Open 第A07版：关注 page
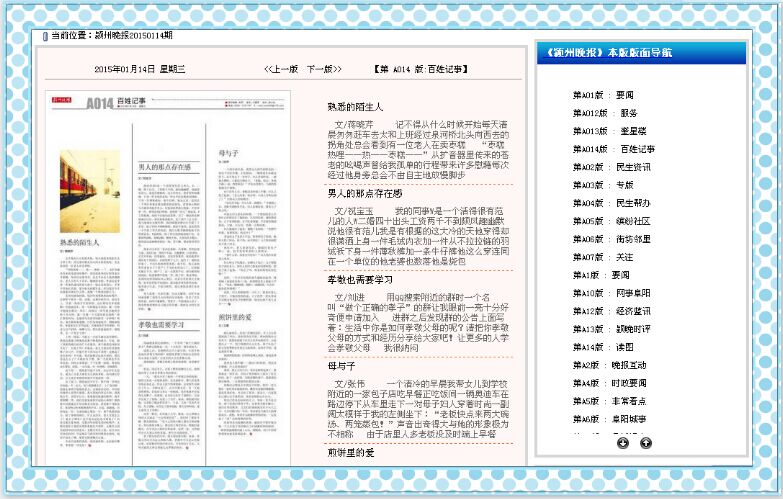Viewport: 783px width, 499px height. click(602, 256)
